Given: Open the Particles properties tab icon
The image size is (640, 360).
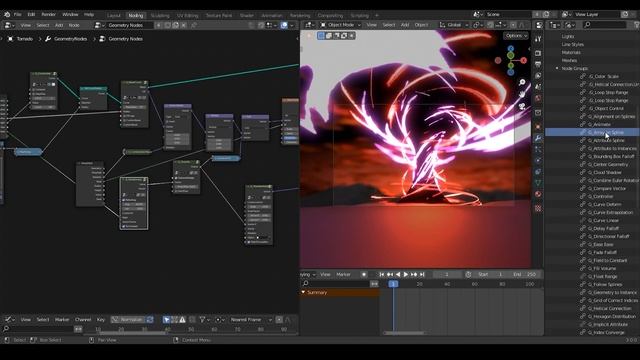Looking at the screenshot, I should (538, 150).
